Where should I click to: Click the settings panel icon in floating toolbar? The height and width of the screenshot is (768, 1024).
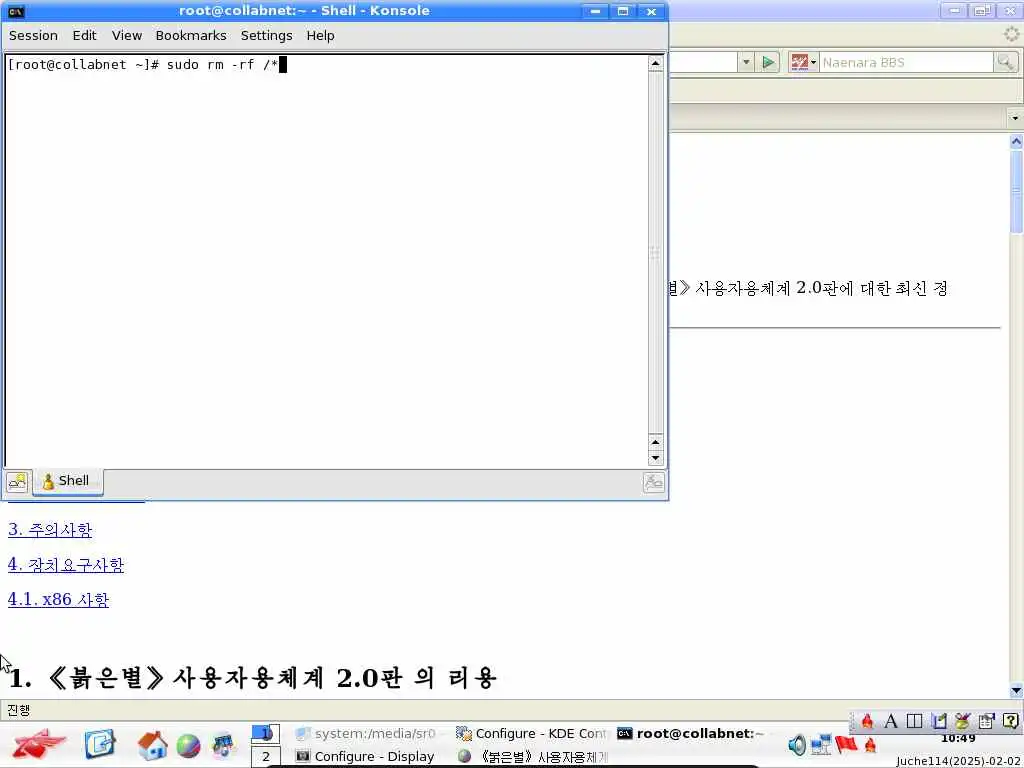pyautogui.click(x=986, y=721)
